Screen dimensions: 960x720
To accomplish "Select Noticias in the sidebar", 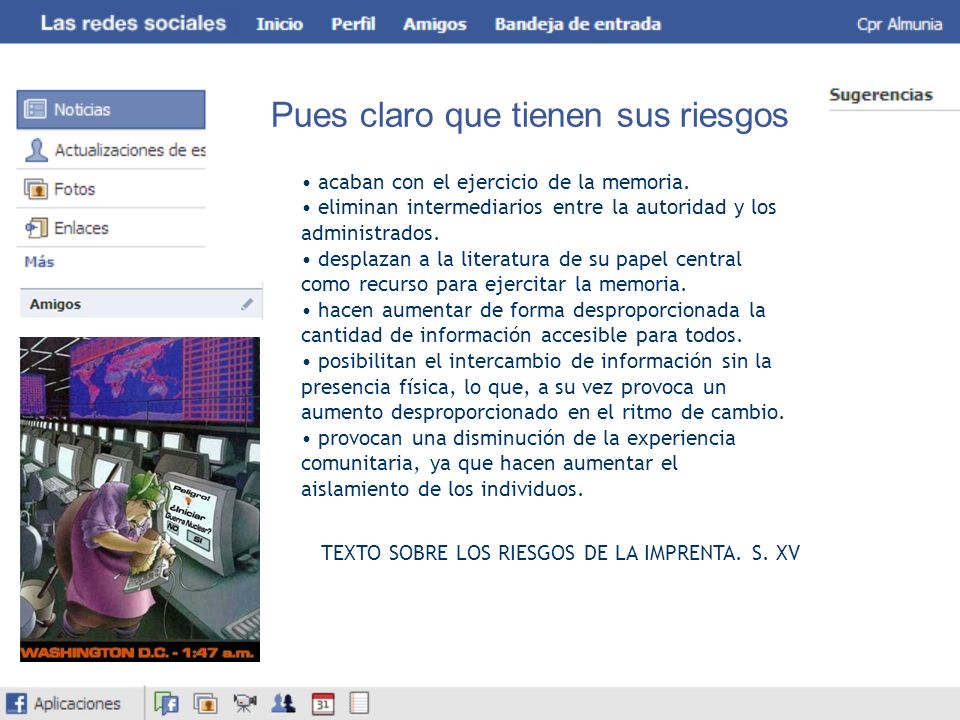I will coord(111,110).
